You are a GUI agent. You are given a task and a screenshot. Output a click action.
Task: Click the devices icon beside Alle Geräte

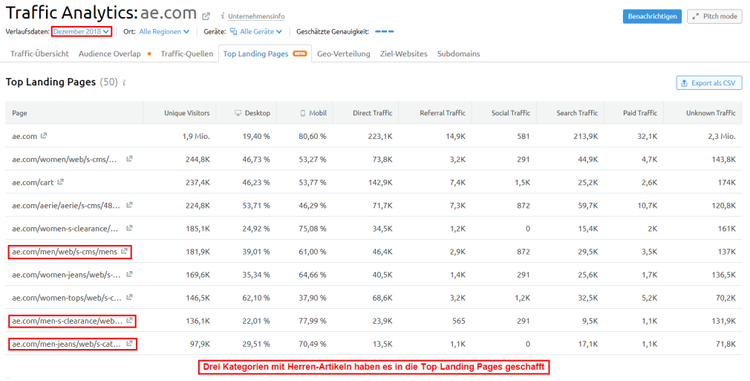coord(233,32)
